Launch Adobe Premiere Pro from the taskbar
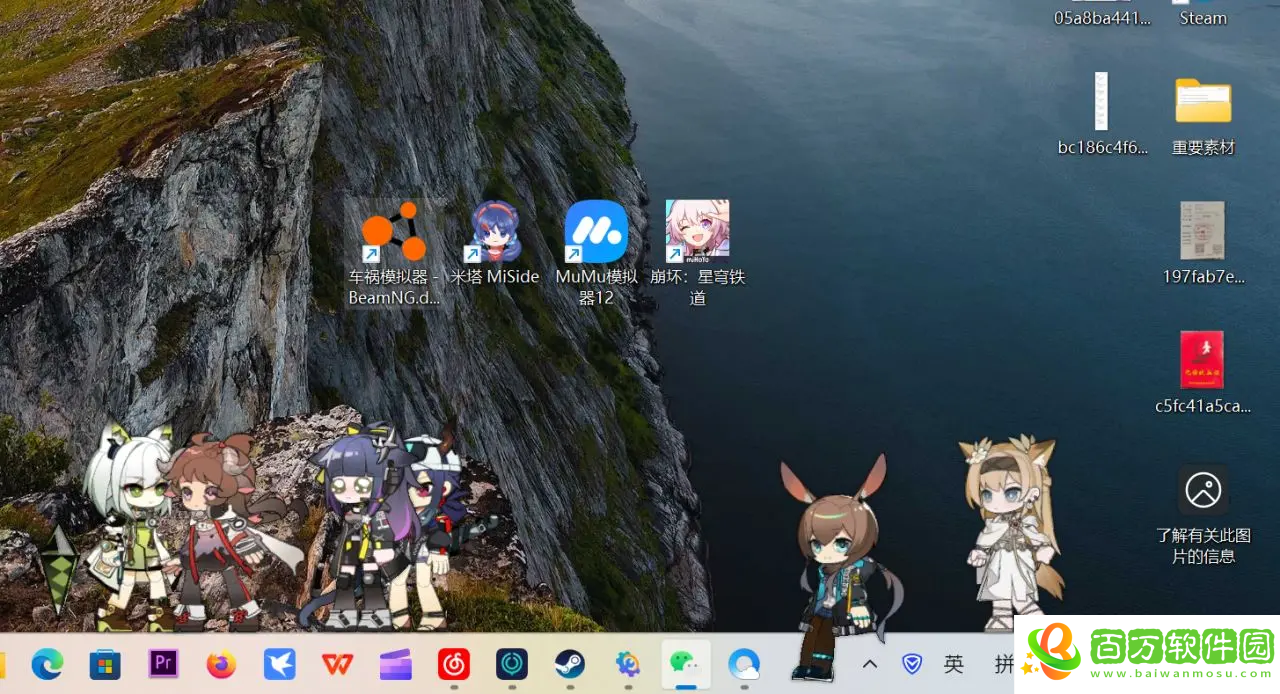The width and height of the screenshot is (1280, 694). (x=163, y=663)
